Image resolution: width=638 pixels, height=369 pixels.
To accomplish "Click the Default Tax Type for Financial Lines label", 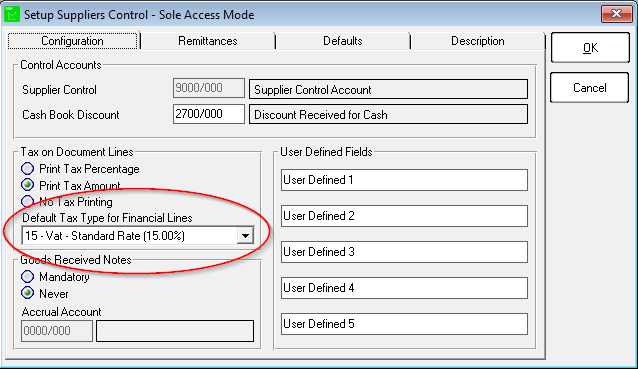I will tap(107, 218).
